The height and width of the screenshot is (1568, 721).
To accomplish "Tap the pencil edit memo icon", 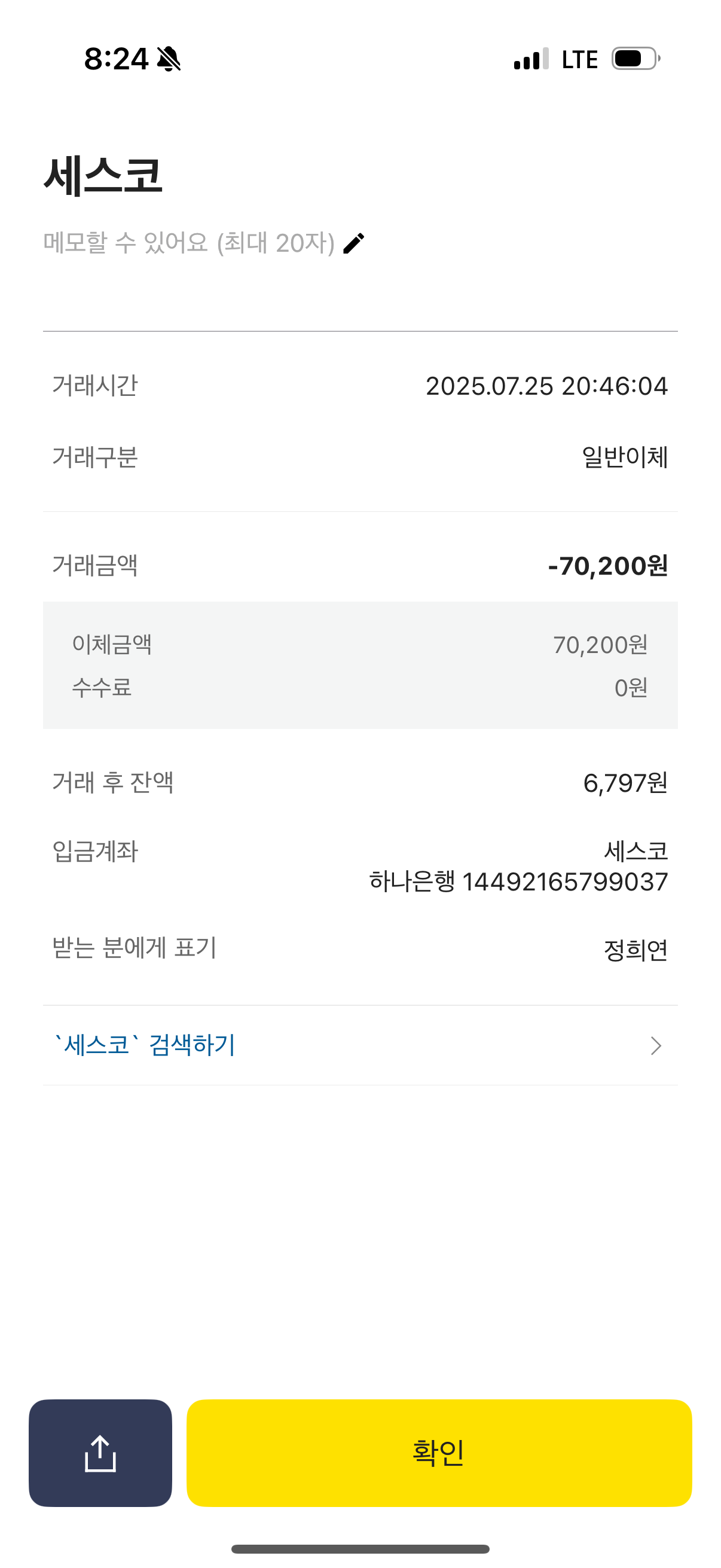I will click(353, 243).
